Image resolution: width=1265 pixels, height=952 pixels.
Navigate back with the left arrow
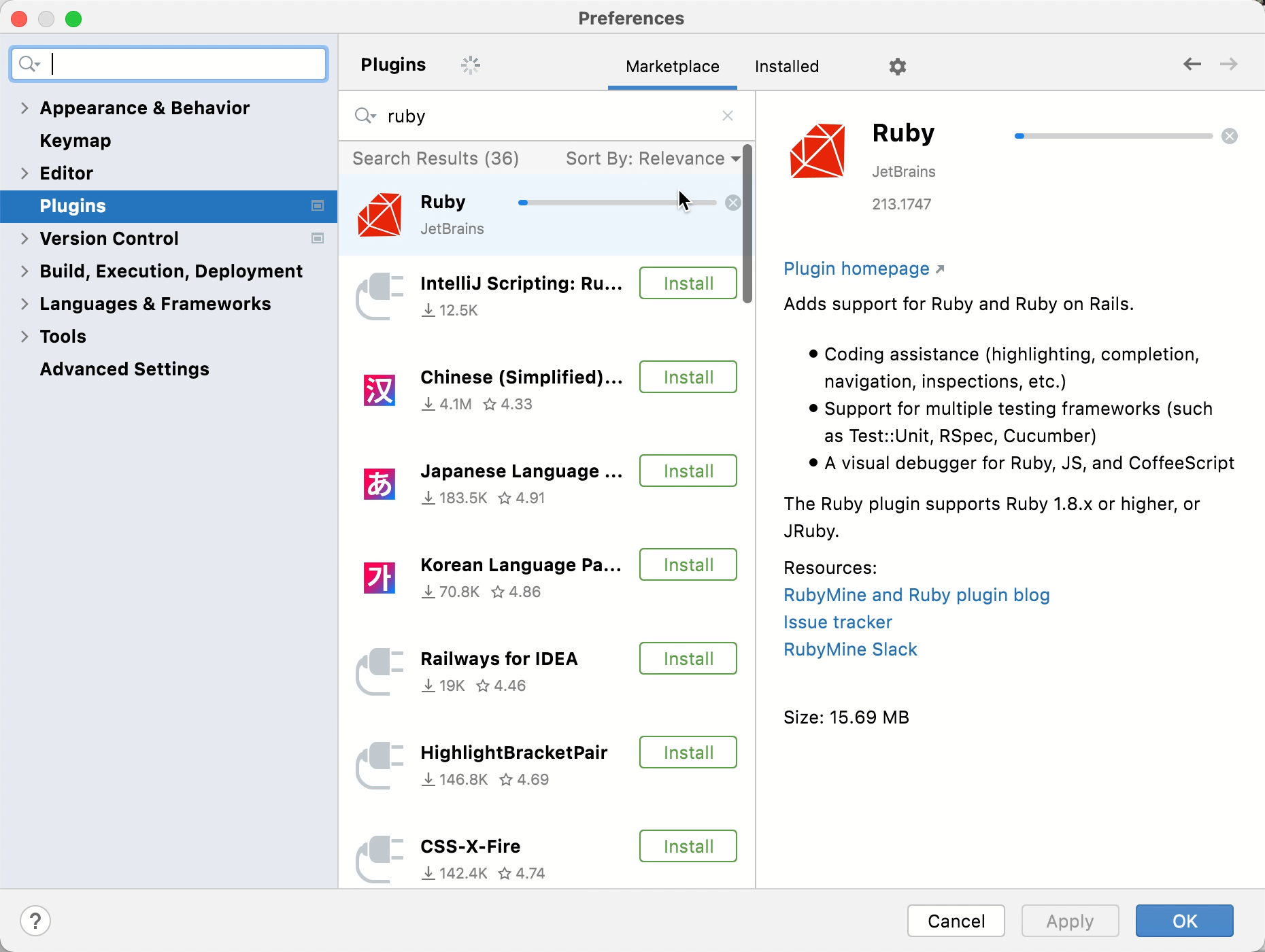pos(1192,64)
